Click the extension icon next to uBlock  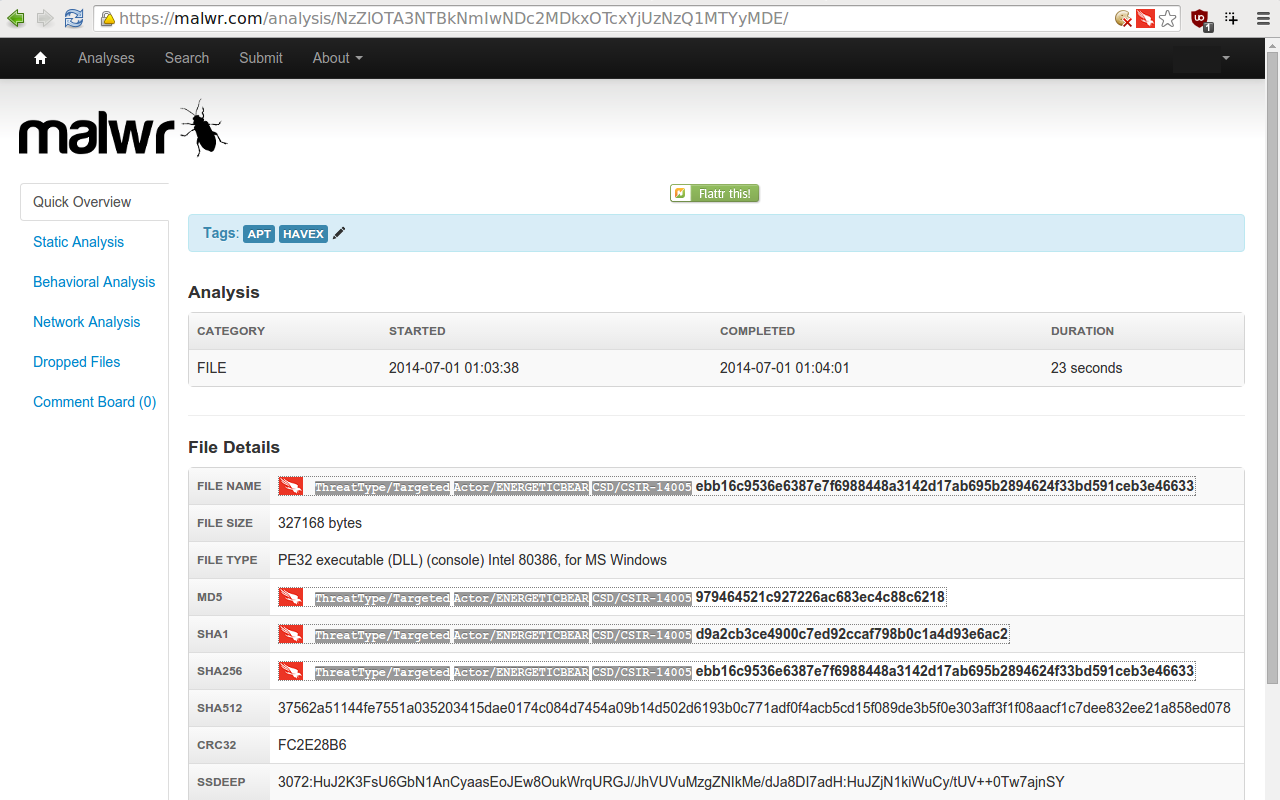tap(1232, 18)
